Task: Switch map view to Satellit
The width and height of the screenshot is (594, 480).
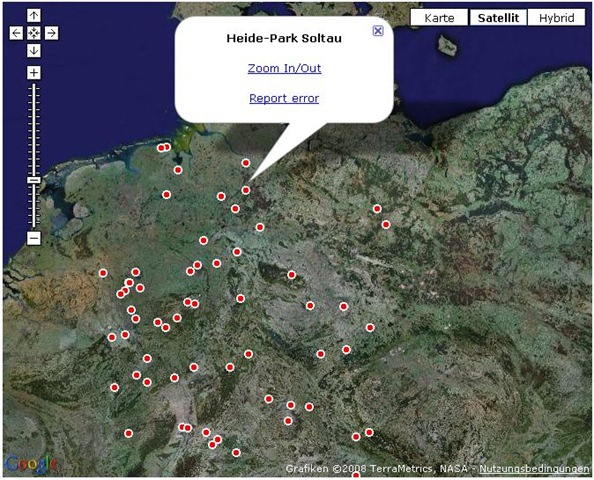Action: pyautogui.click(x=498, y=18)
